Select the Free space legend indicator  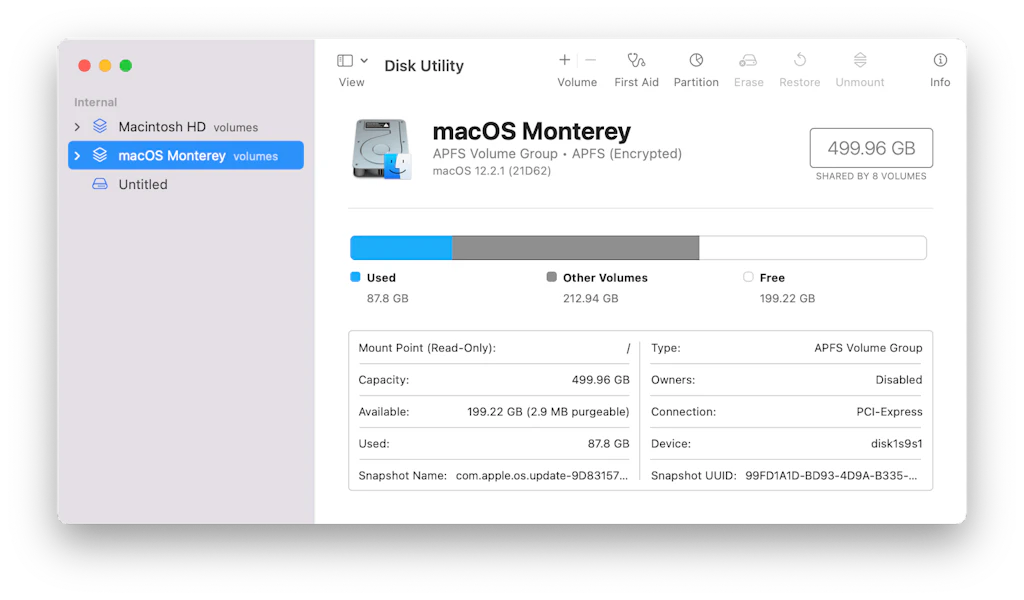click(x=747, y=277)
